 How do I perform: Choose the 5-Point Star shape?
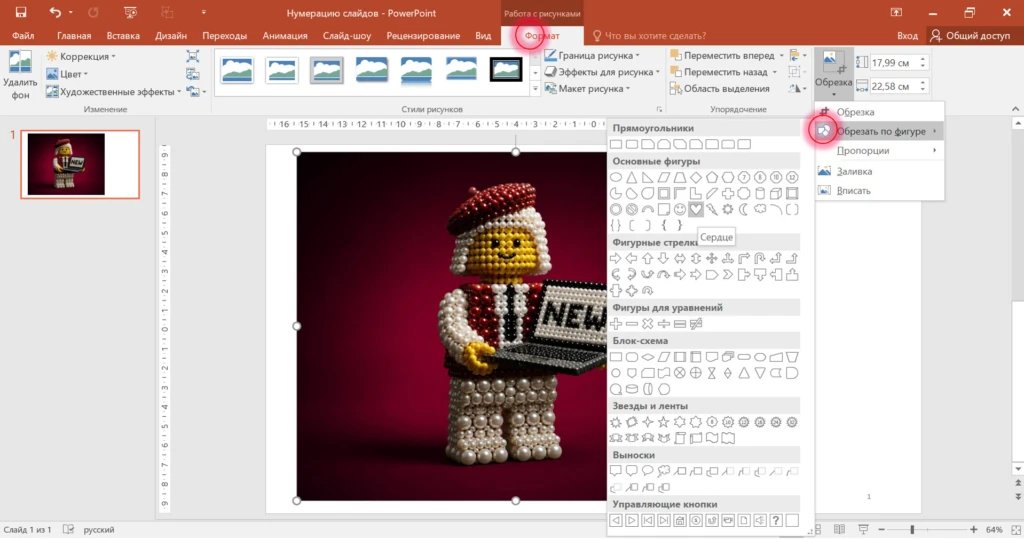[664, 422]
